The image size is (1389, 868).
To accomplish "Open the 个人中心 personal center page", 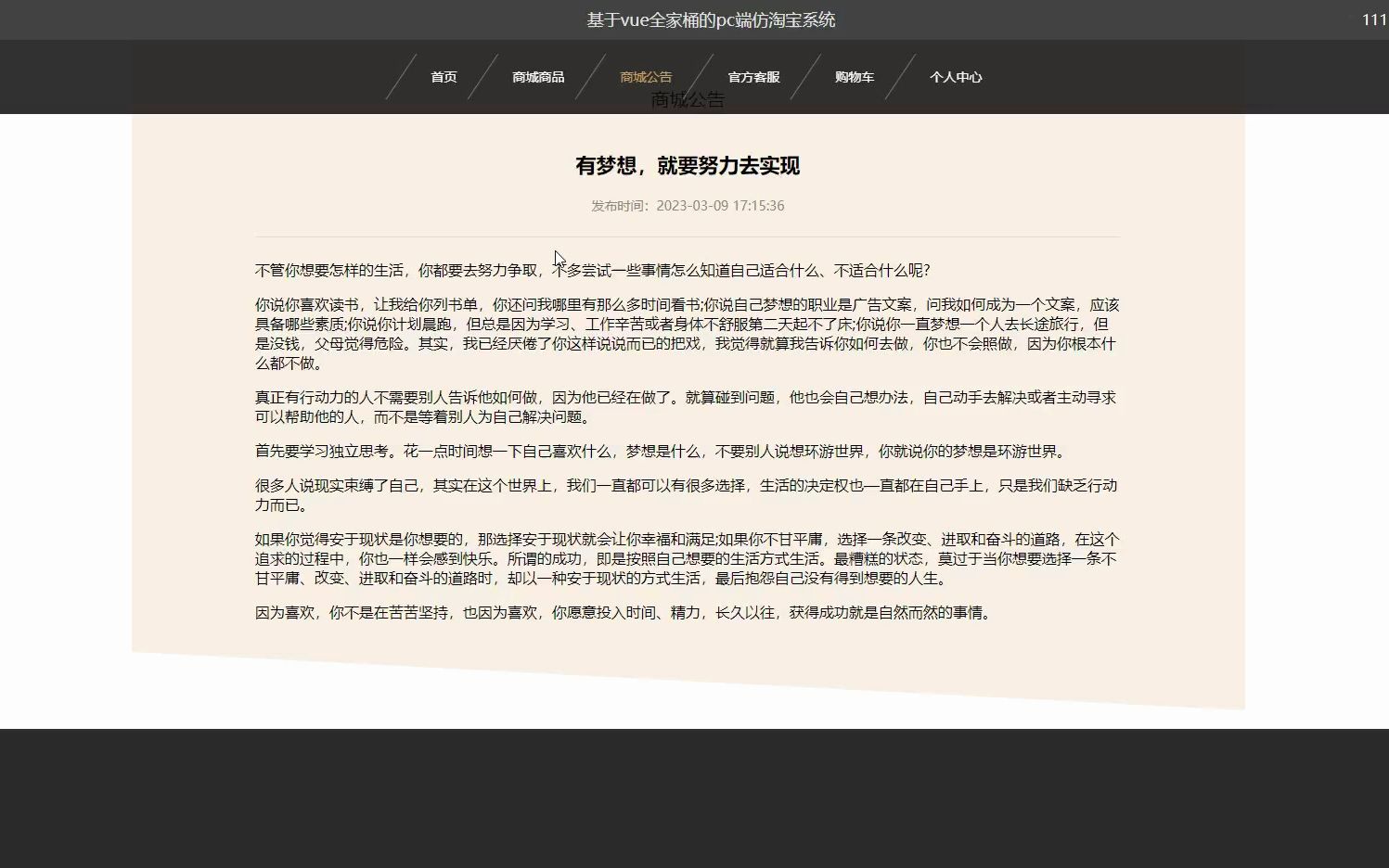I will coord(957,77).
